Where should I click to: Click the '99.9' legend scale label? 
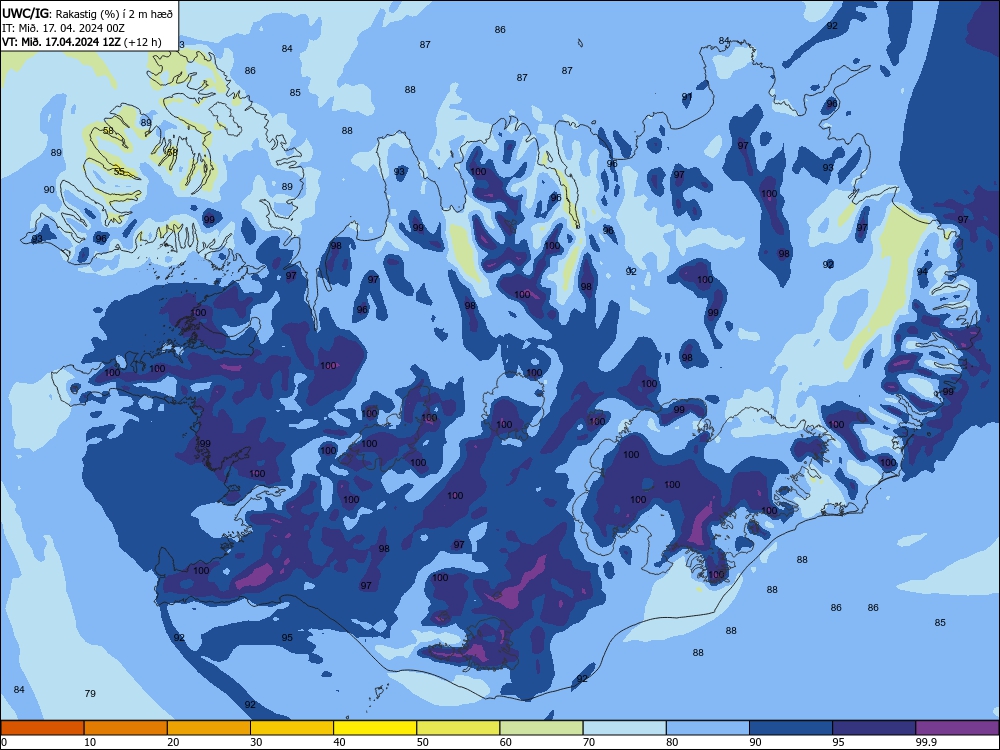coord(926,742)
